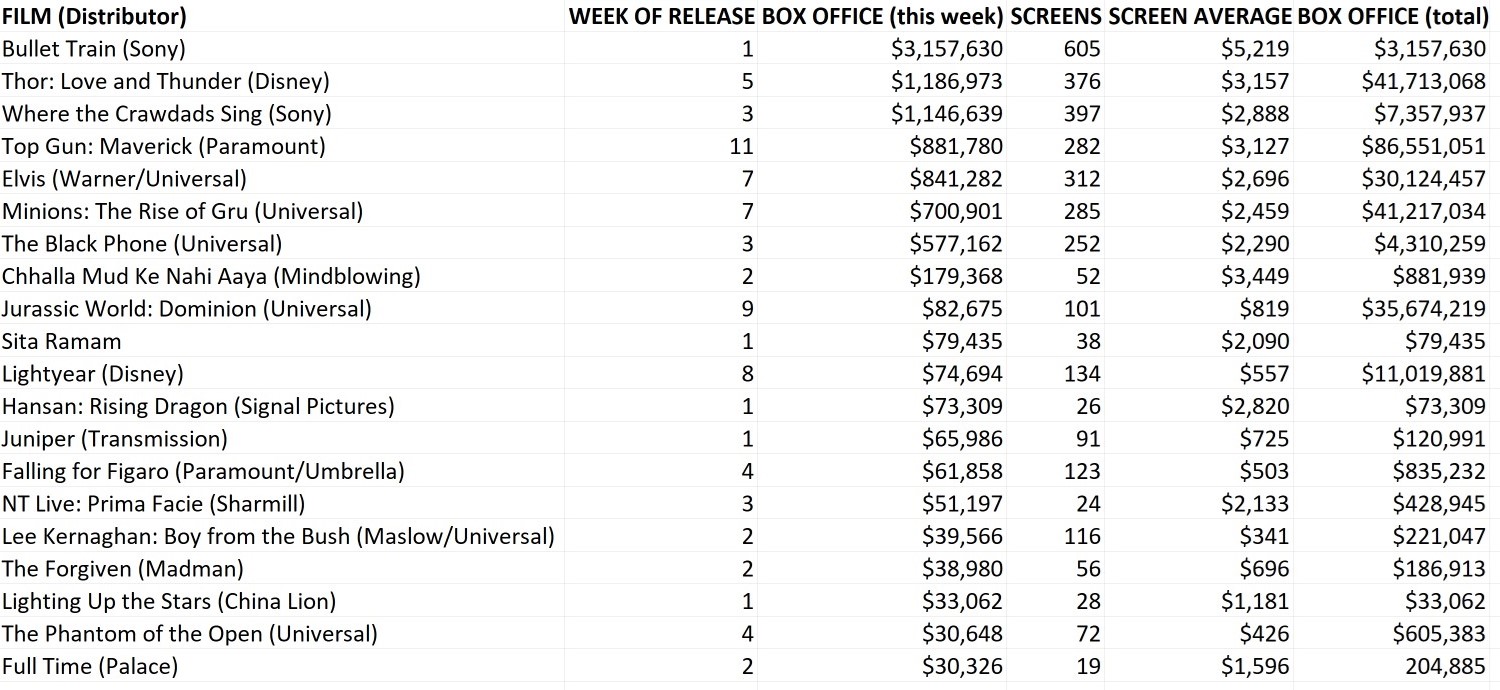Click the Elvis (Warner/Universal) film cell

(124, 179)
